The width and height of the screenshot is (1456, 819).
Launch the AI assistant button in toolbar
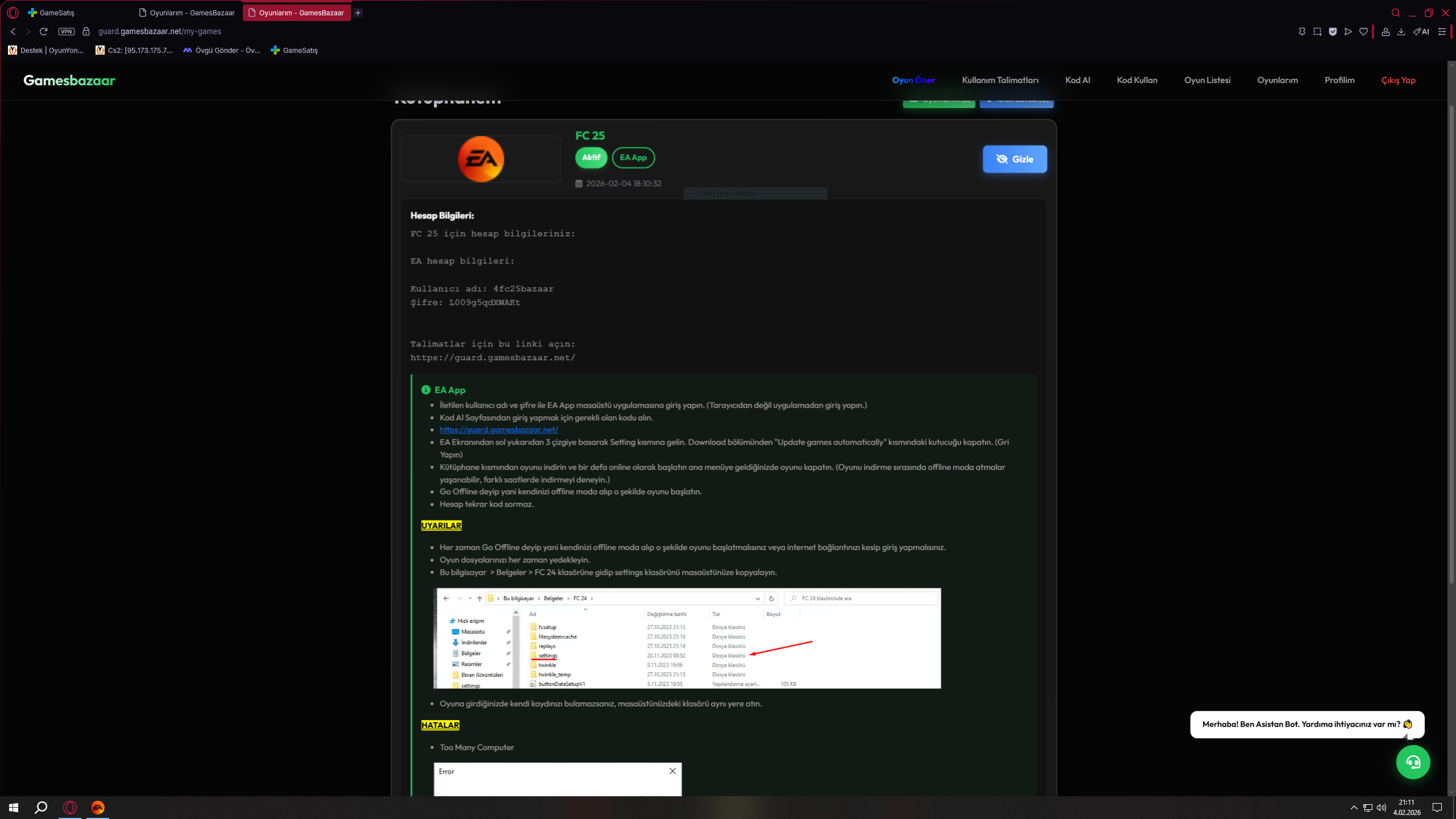tap(1421, 31)
